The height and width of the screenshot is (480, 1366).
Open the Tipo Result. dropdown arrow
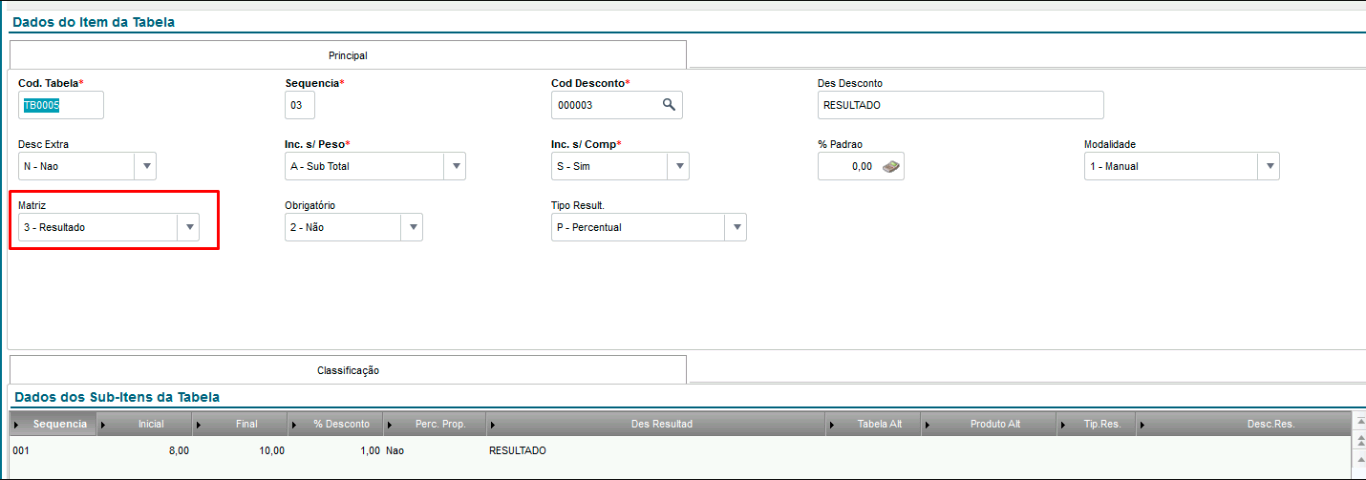(x=735, y=227)
